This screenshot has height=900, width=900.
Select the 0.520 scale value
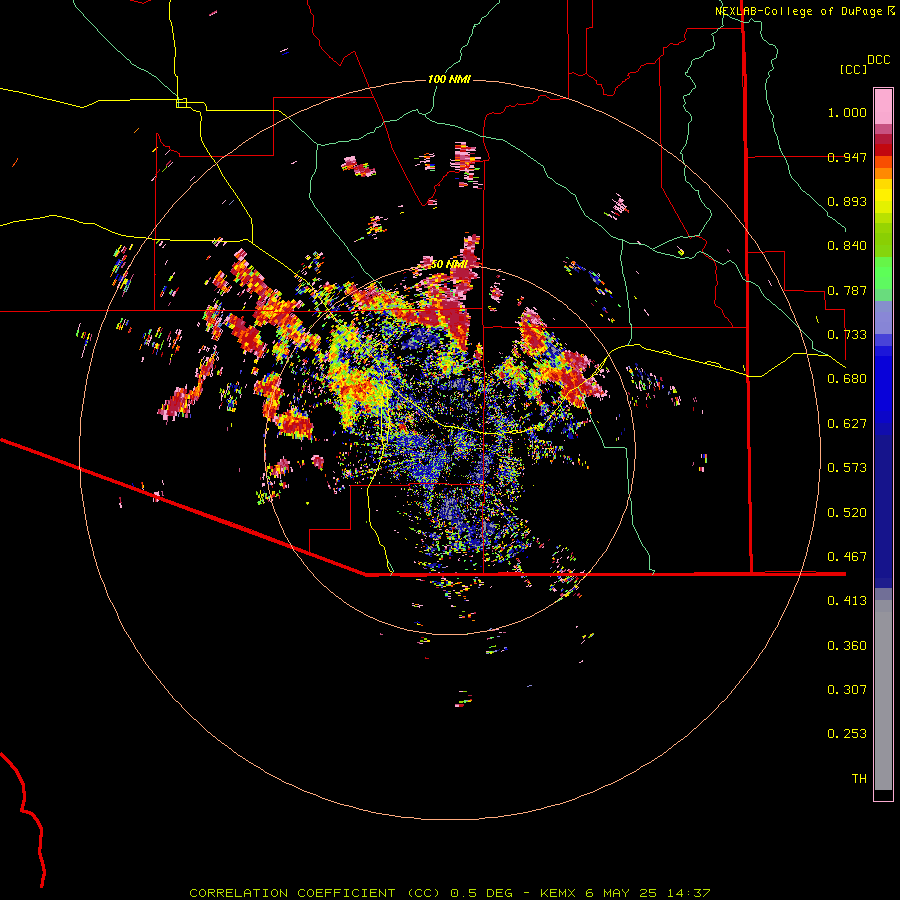(847, 513)
